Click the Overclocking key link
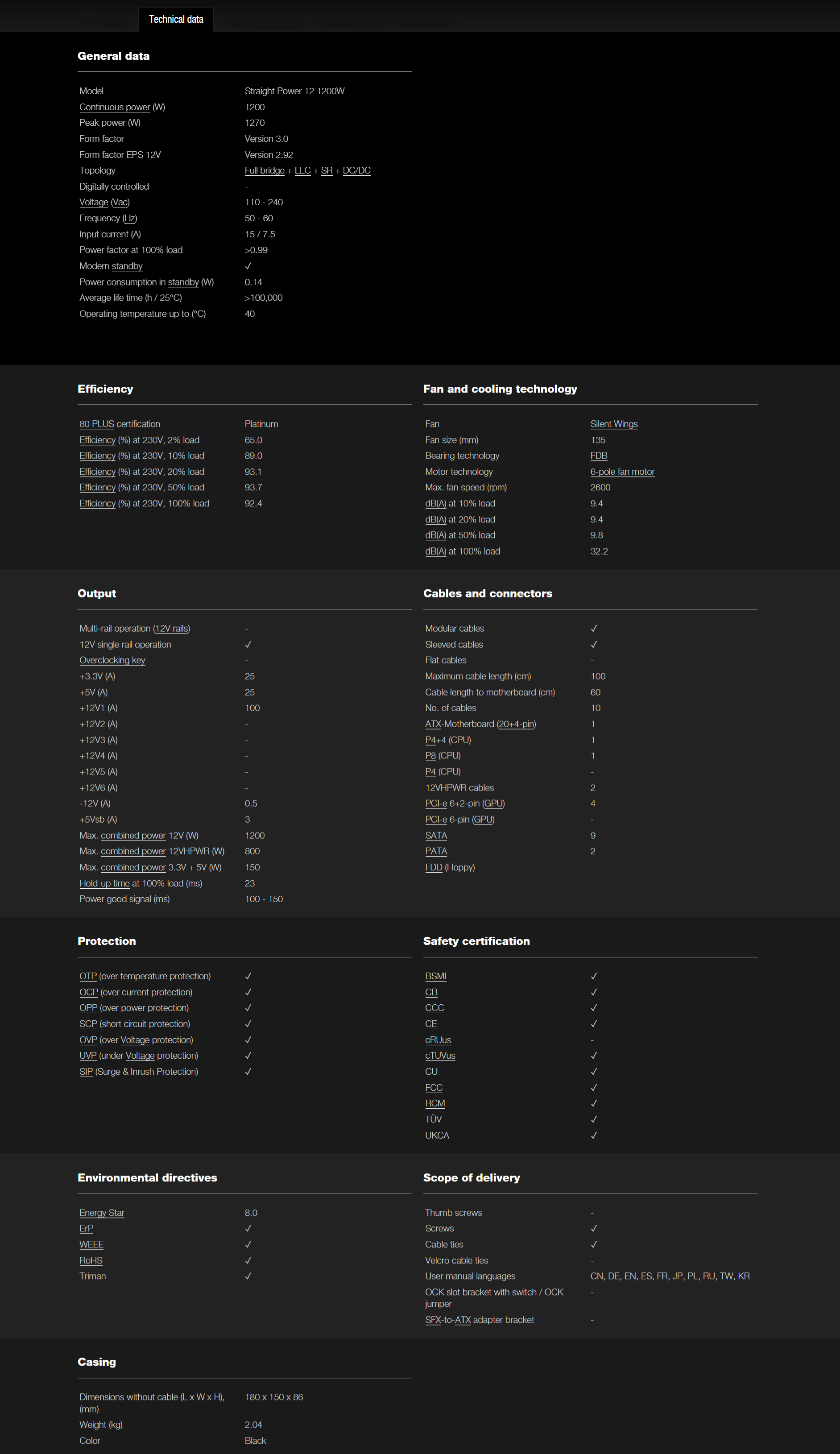The width and height of the screenshot is (840, 1454). [112, 660]
